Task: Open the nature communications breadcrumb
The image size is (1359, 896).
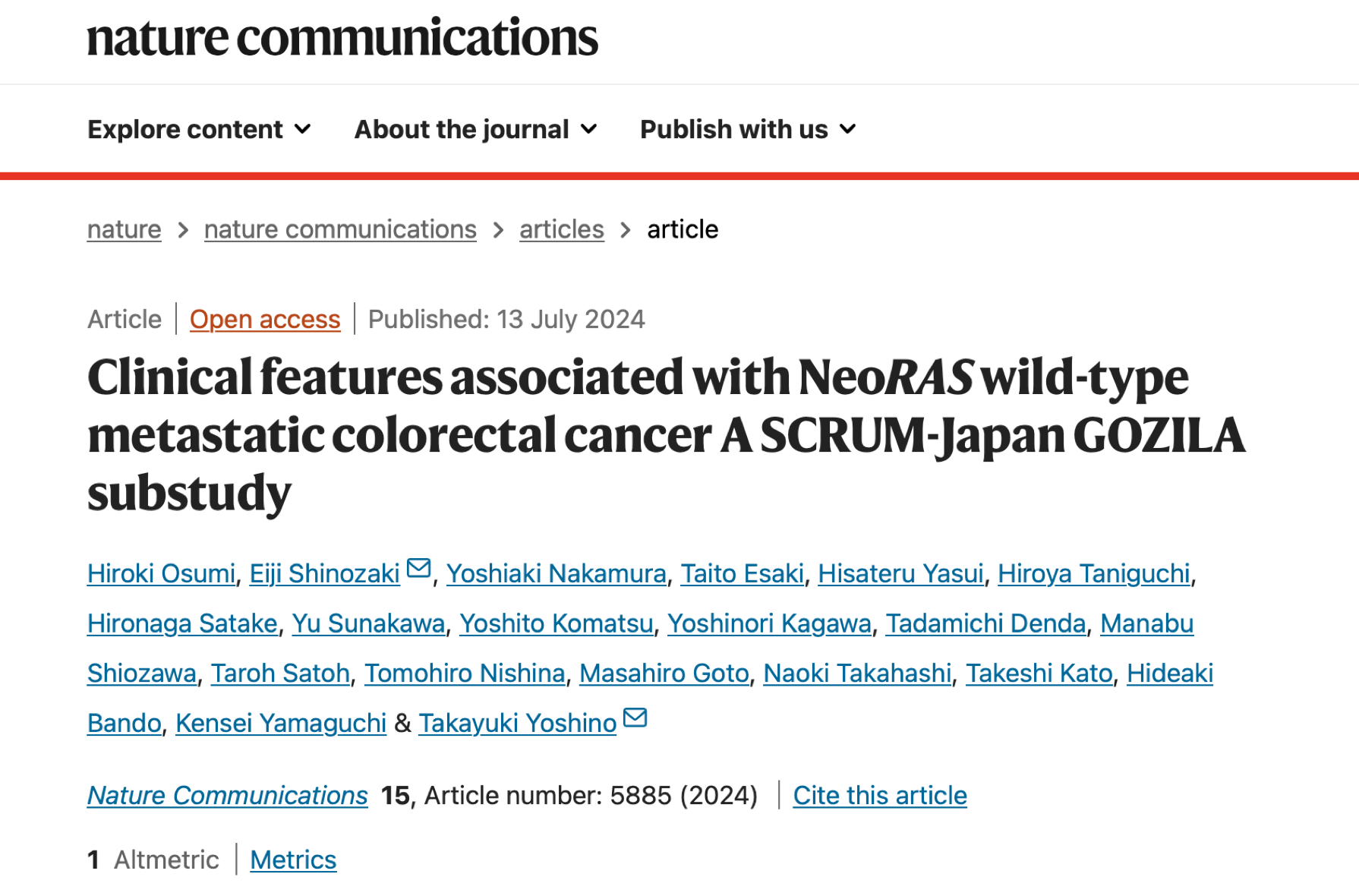Action: [339, 229]
